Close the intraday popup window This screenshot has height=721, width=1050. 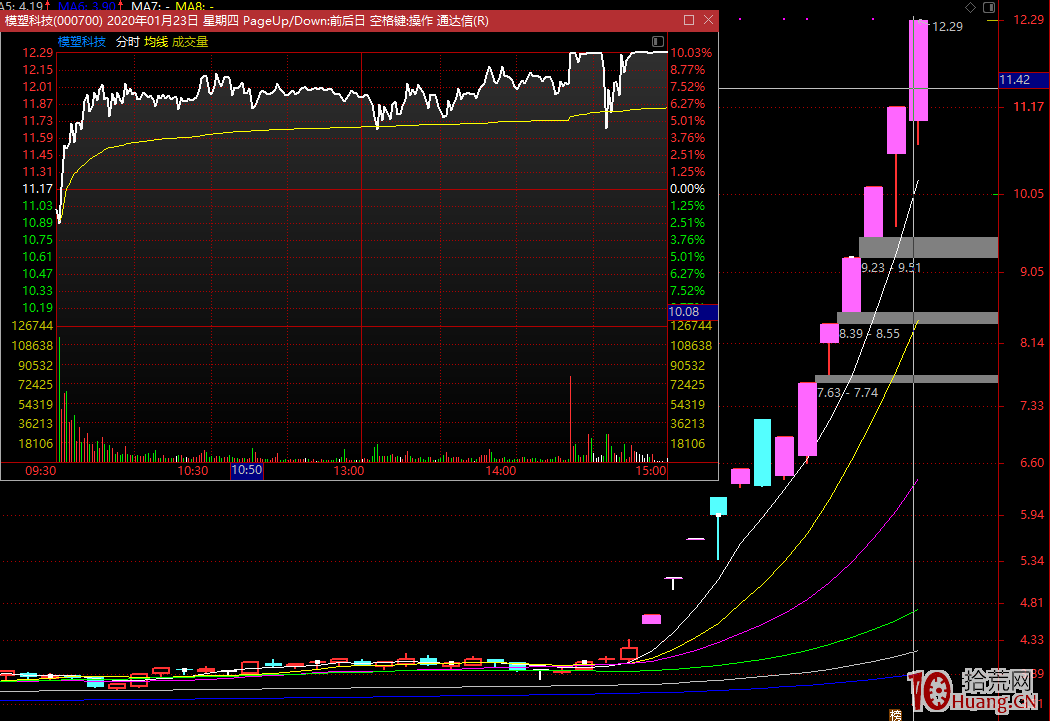click(x=708, y=20)
